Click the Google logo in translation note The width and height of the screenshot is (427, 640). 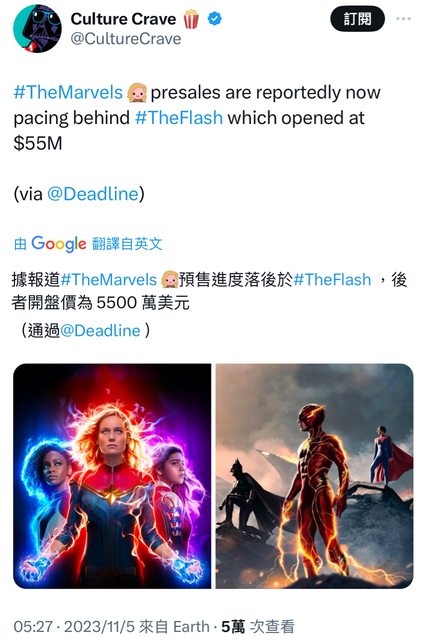click(59, 244)
